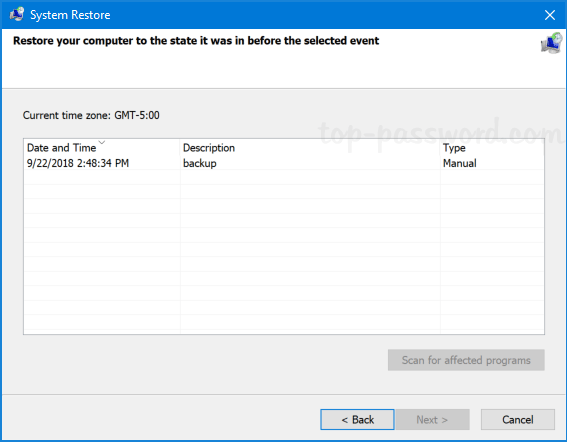Close the System Restore dialog
The width and height of the screenshot is (567, 442).
coord(550,15)
